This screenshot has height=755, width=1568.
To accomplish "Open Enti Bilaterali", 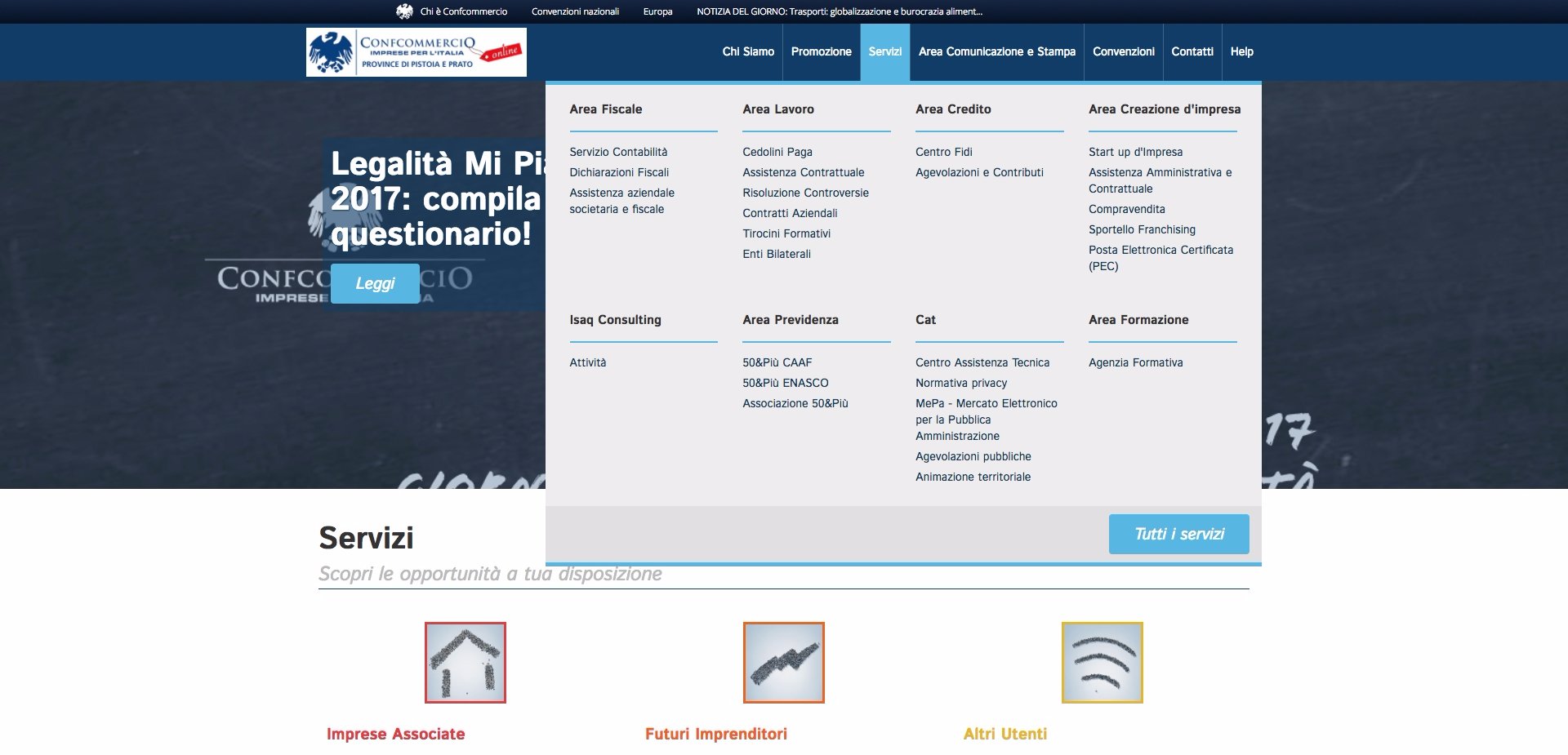I will pyautogui.click(x=777, y=254).
